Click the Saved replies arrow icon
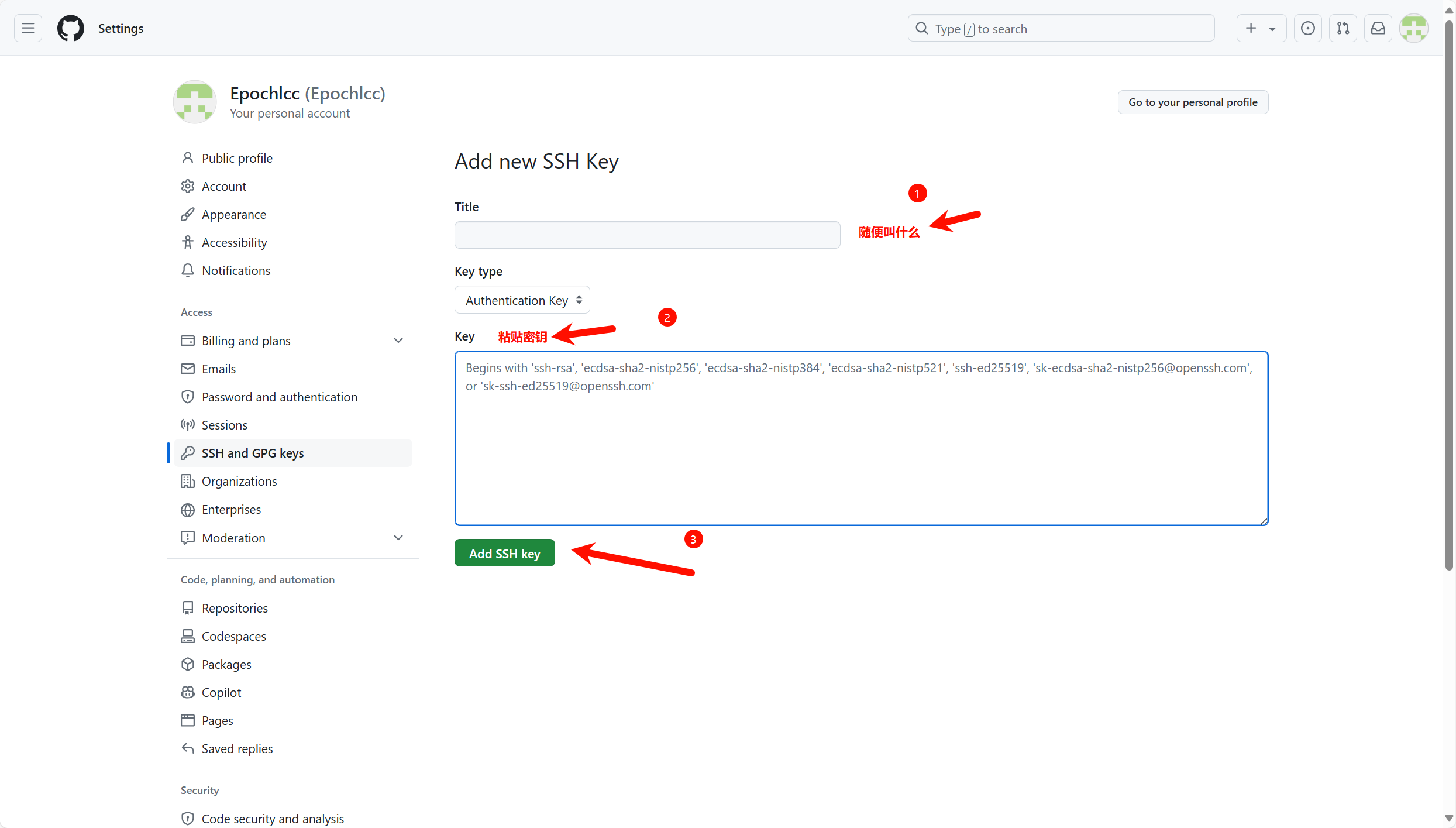1456x828 pixels. click(x=187, y=748)
